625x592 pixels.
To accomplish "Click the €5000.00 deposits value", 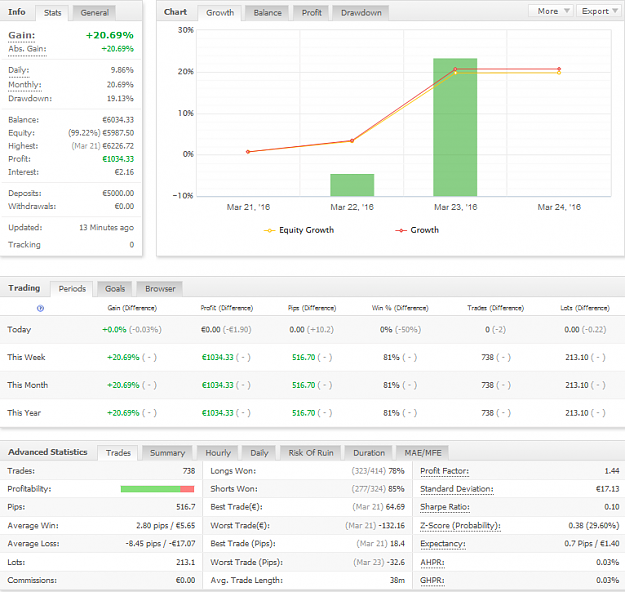I will tap(118, 193).
